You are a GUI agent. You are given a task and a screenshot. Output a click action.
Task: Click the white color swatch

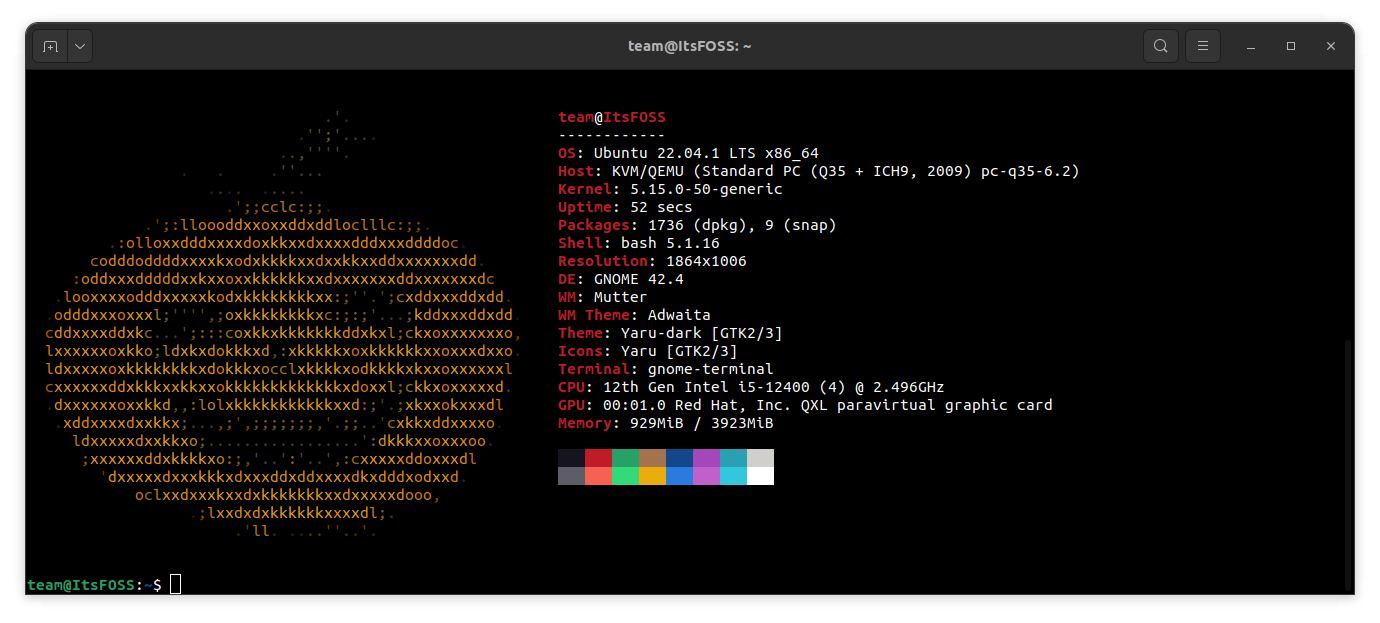761,467
